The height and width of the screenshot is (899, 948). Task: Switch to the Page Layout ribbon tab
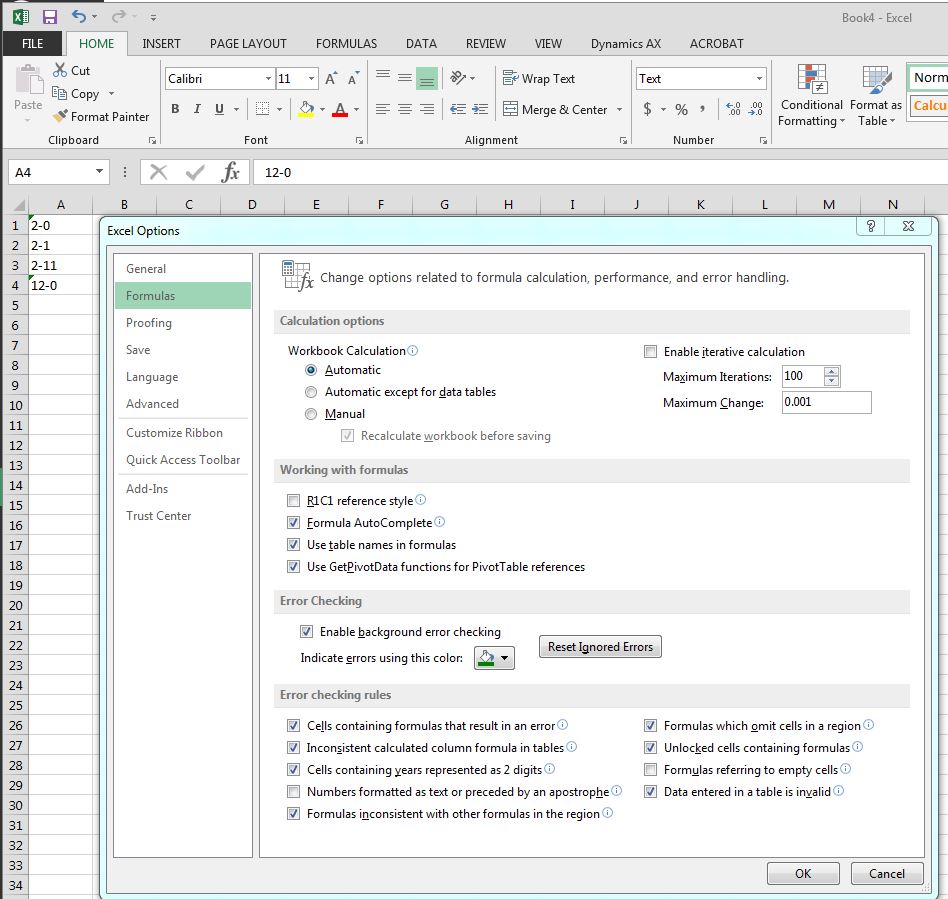tap(248, 43)
